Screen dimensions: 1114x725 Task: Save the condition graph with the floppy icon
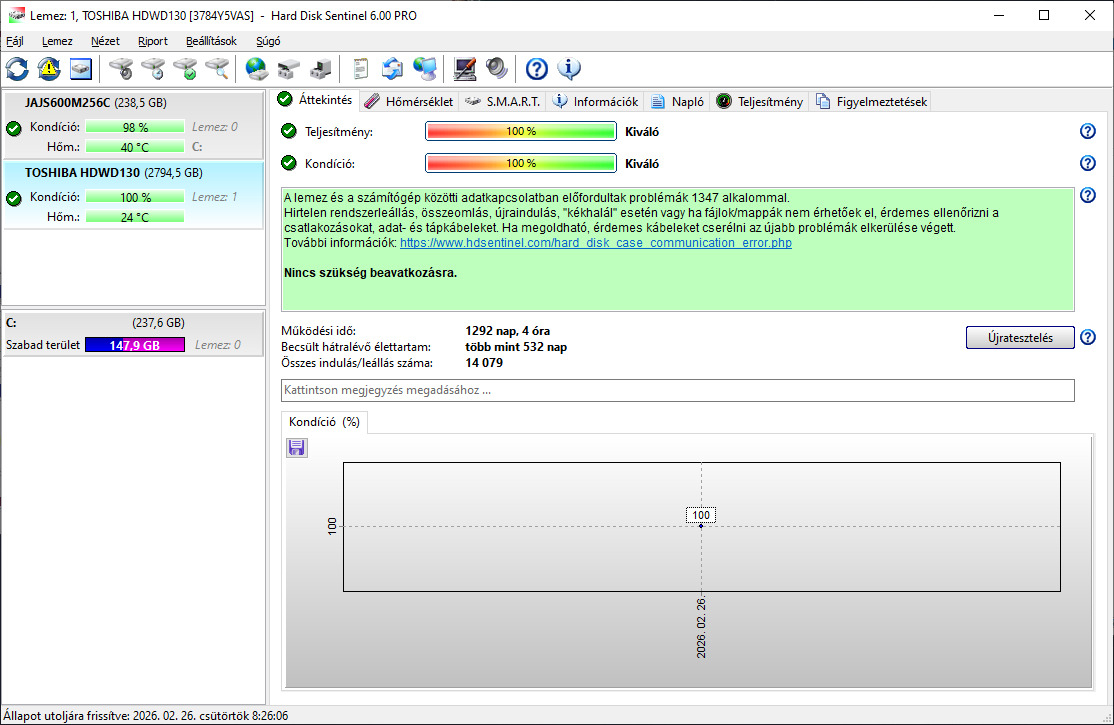click(x=297, y=448)
